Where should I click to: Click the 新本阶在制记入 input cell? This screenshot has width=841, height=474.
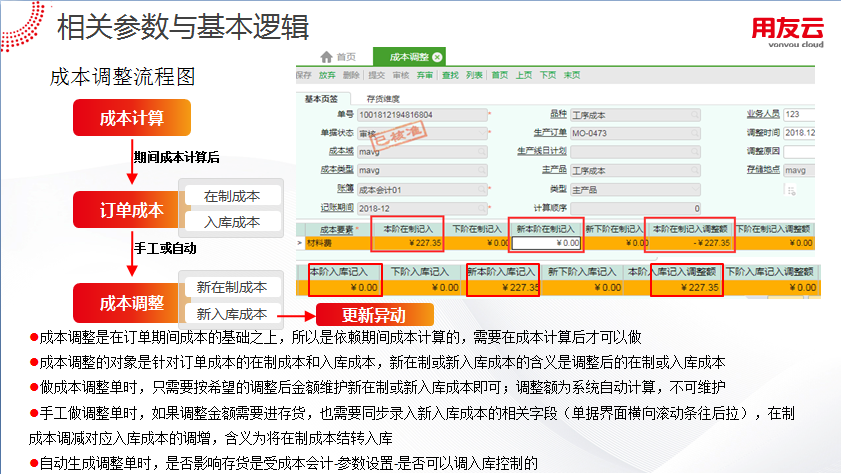tap(547, 243)
